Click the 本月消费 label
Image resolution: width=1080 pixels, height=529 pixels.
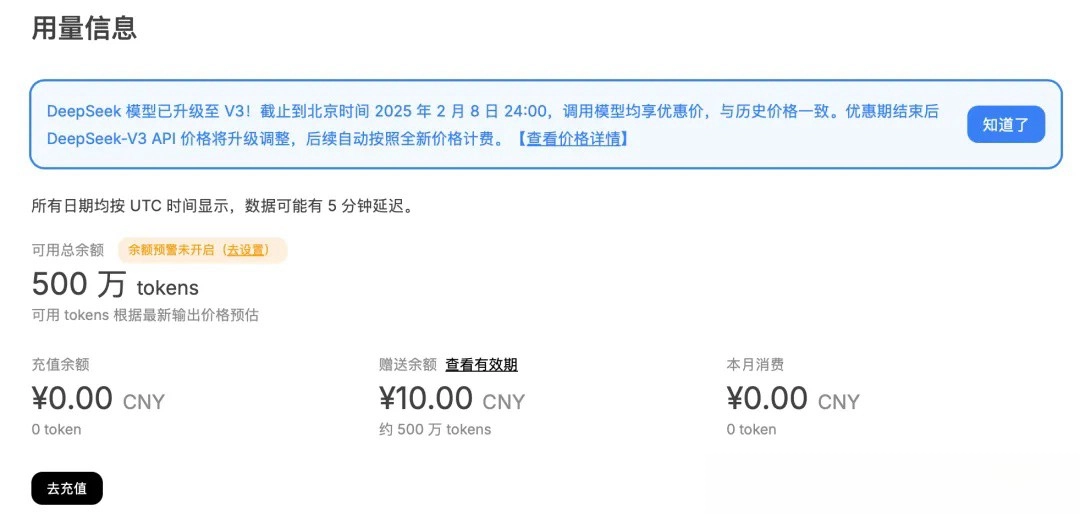(x=755, y=365)
